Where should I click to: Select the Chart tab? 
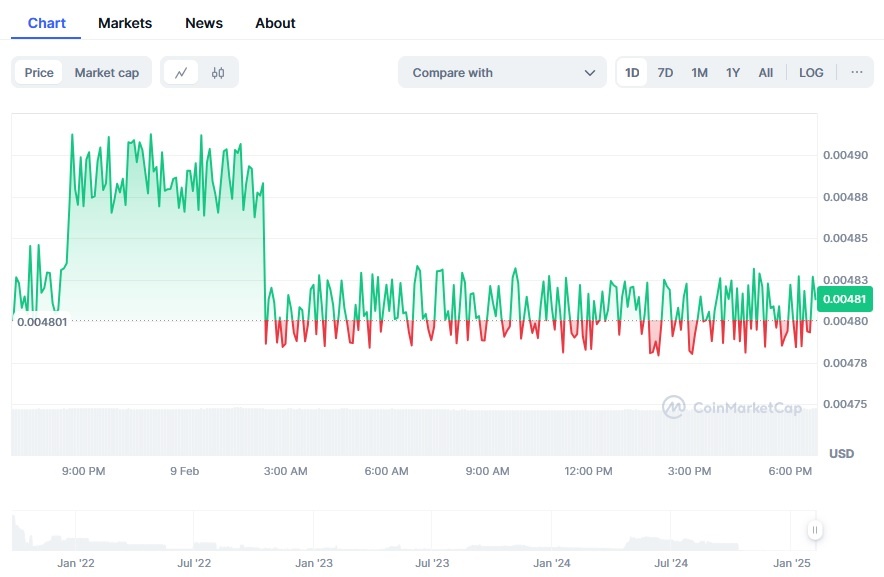click(x=47, y=23)
